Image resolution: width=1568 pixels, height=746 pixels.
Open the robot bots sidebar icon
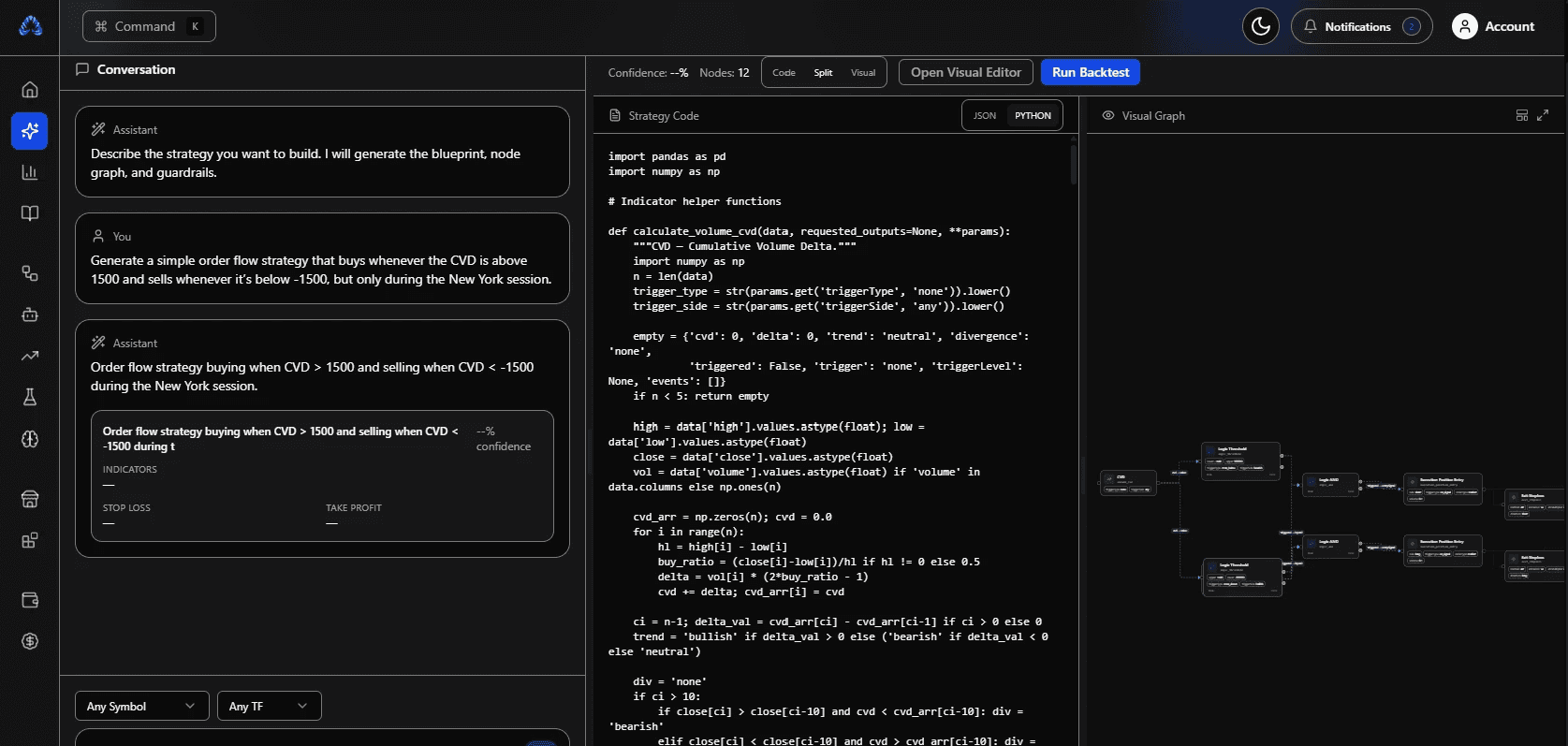[x=30, y=314]
